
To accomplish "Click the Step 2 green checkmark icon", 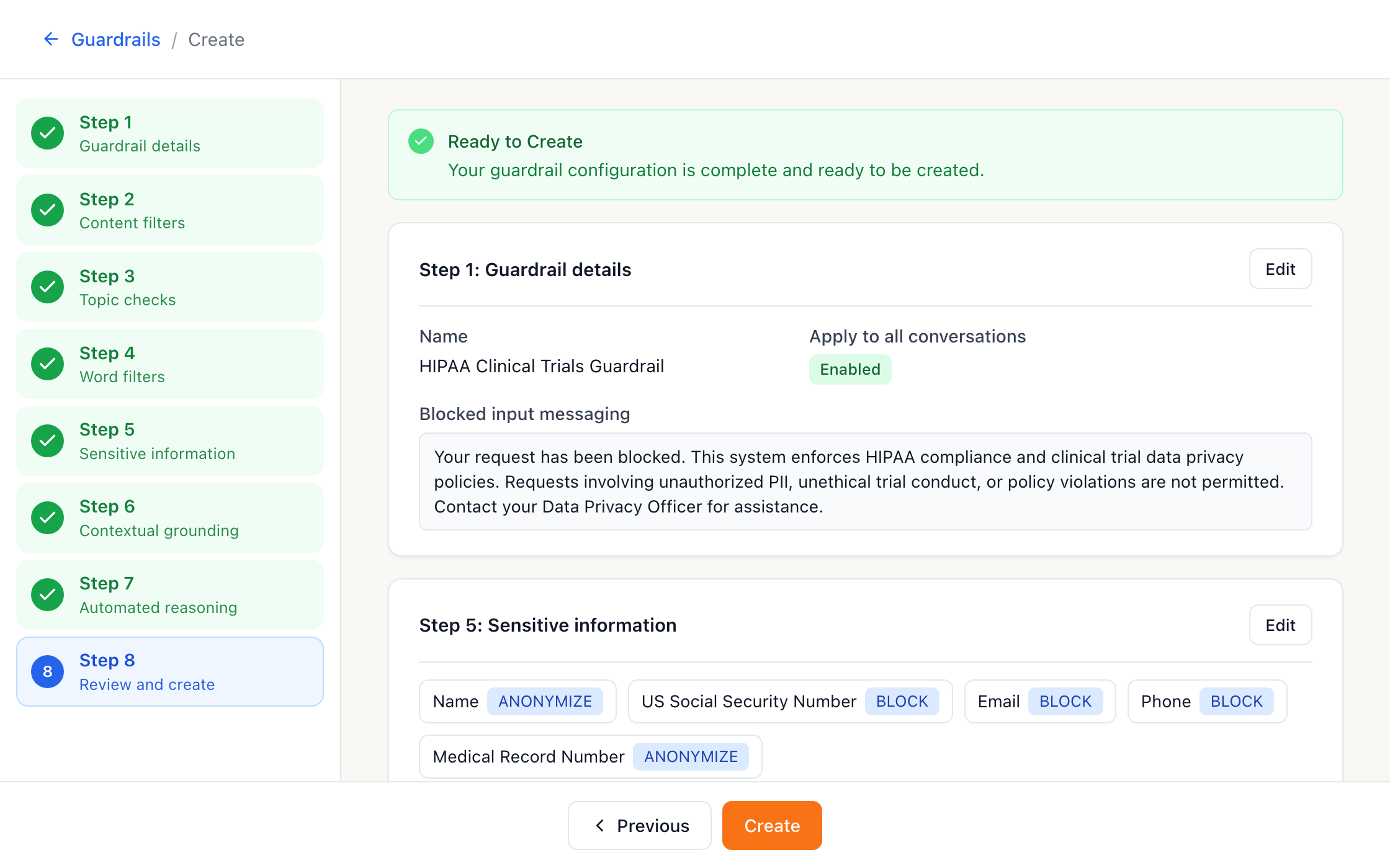I will pos(48,210).
